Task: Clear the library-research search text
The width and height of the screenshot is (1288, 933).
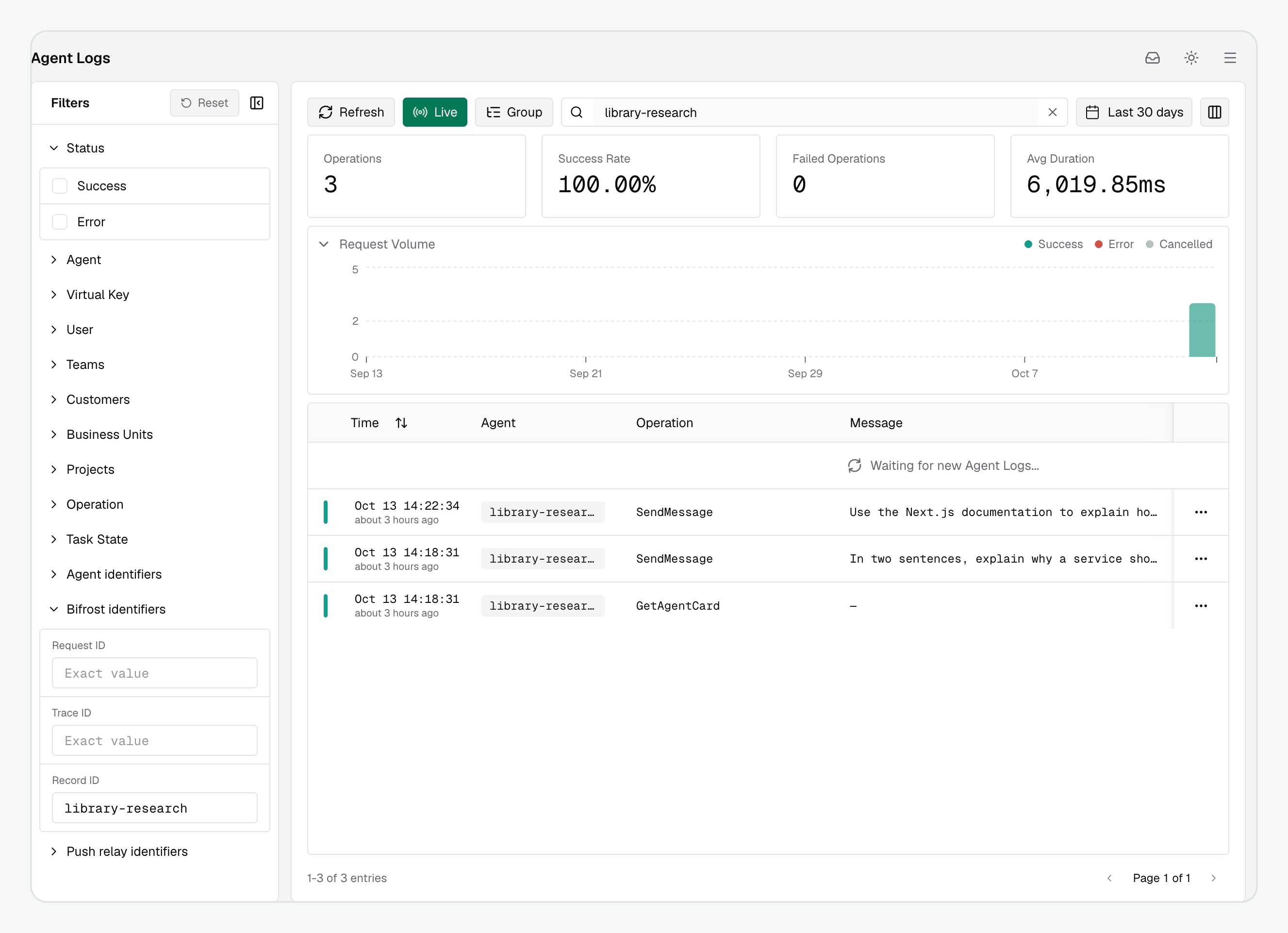Action: (x=1052, y=113)
